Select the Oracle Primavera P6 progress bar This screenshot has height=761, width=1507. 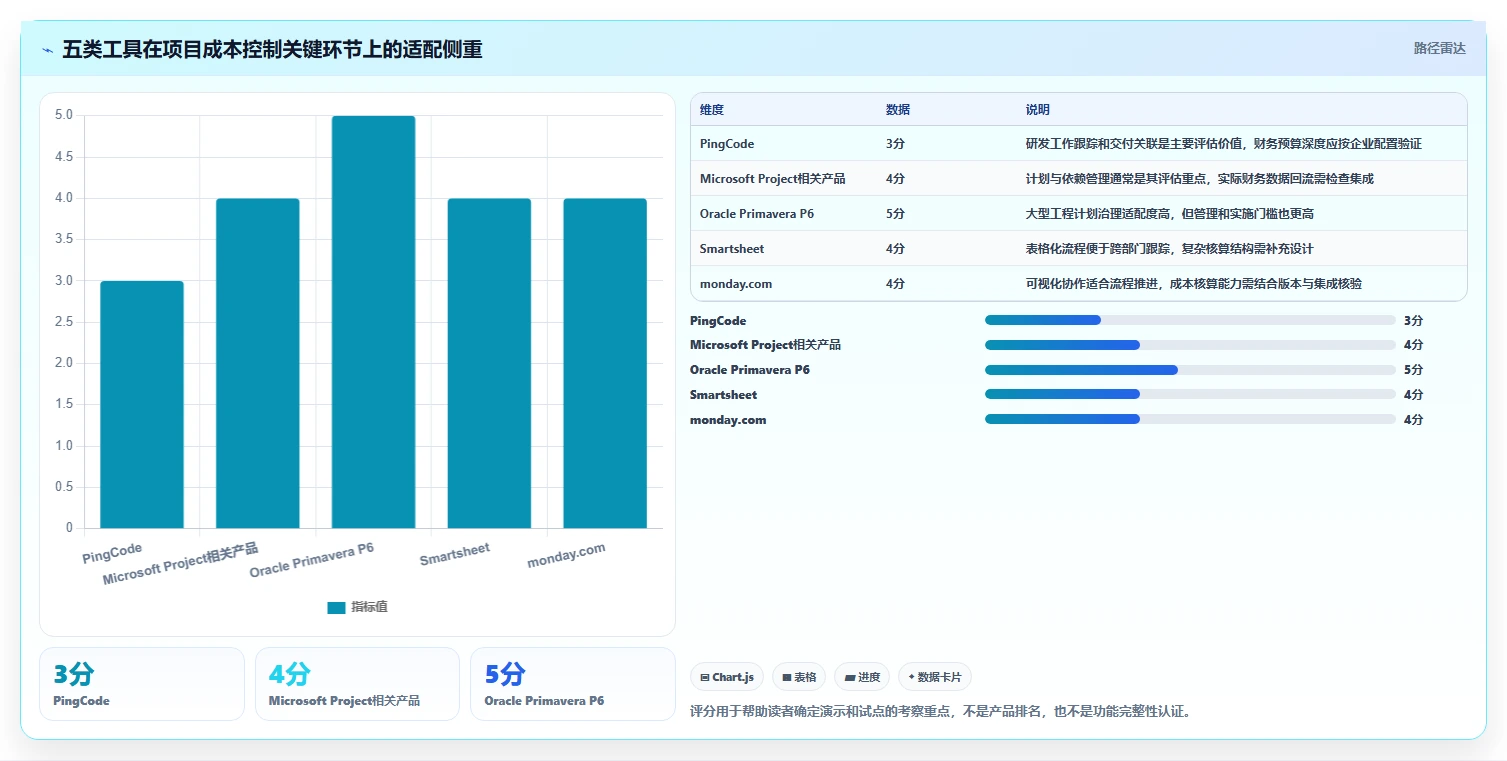point(1190,370)
